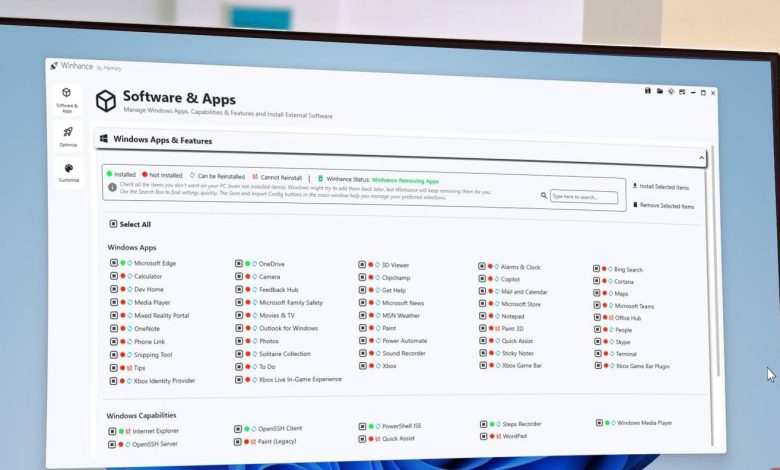Open the Optimize rocket section
This screenshot has height=470, width=780.
[x=68, y=136]
